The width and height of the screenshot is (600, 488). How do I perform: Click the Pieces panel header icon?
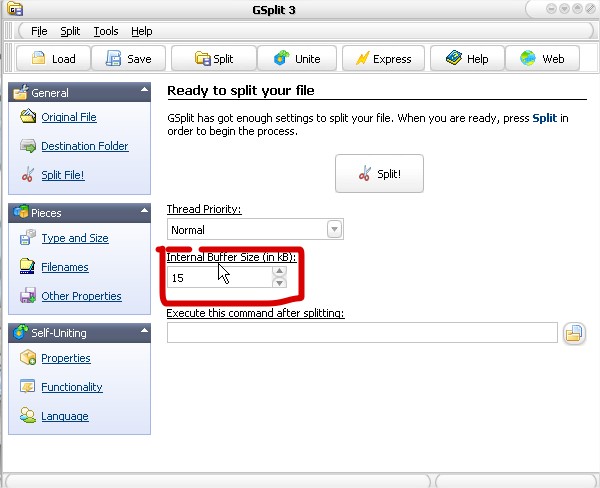pyautogui.click(x=21, y=212)
